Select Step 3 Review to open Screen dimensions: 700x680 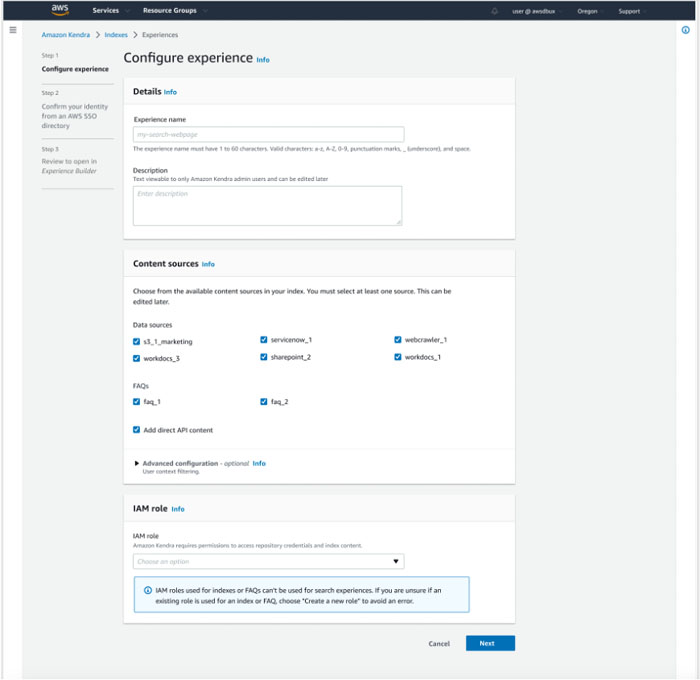(x=69, y=166)
